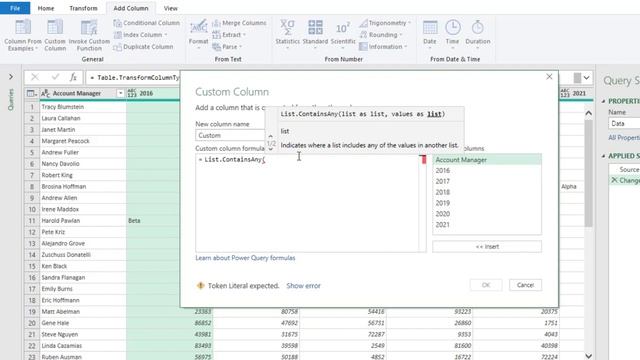Open the Index Column dropdown
Screen dimensions: 640x360
141,35
